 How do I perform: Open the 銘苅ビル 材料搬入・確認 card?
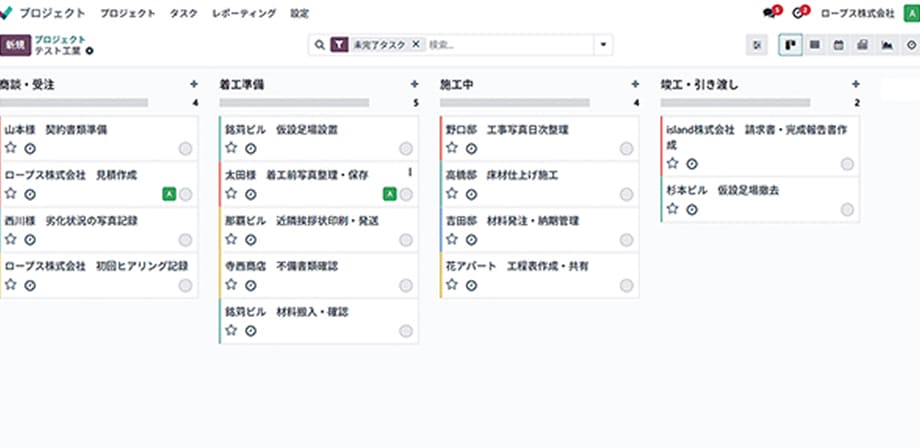(x=319, y=321)
